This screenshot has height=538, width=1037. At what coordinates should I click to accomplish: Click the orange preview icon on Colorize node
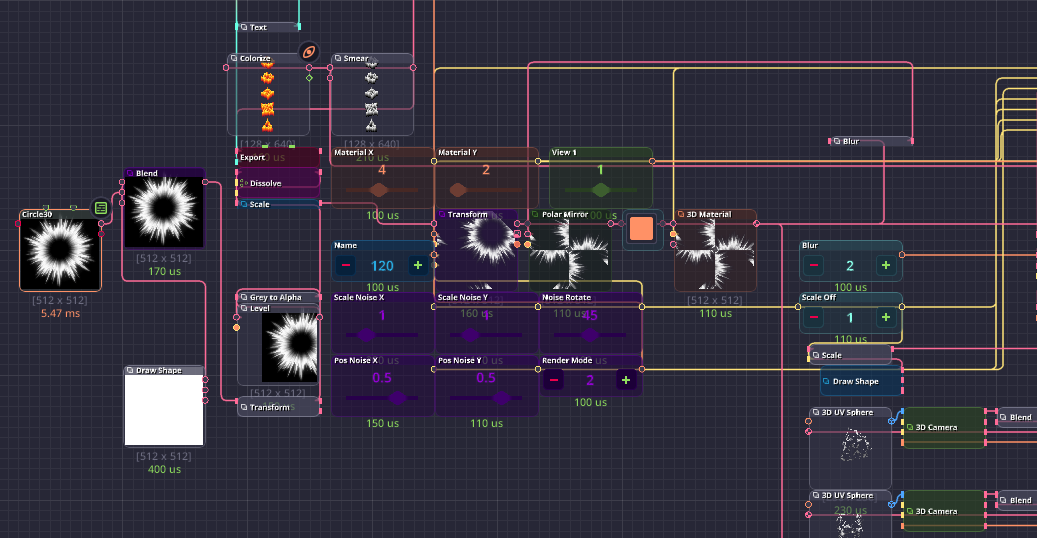(x=309, y=52)
